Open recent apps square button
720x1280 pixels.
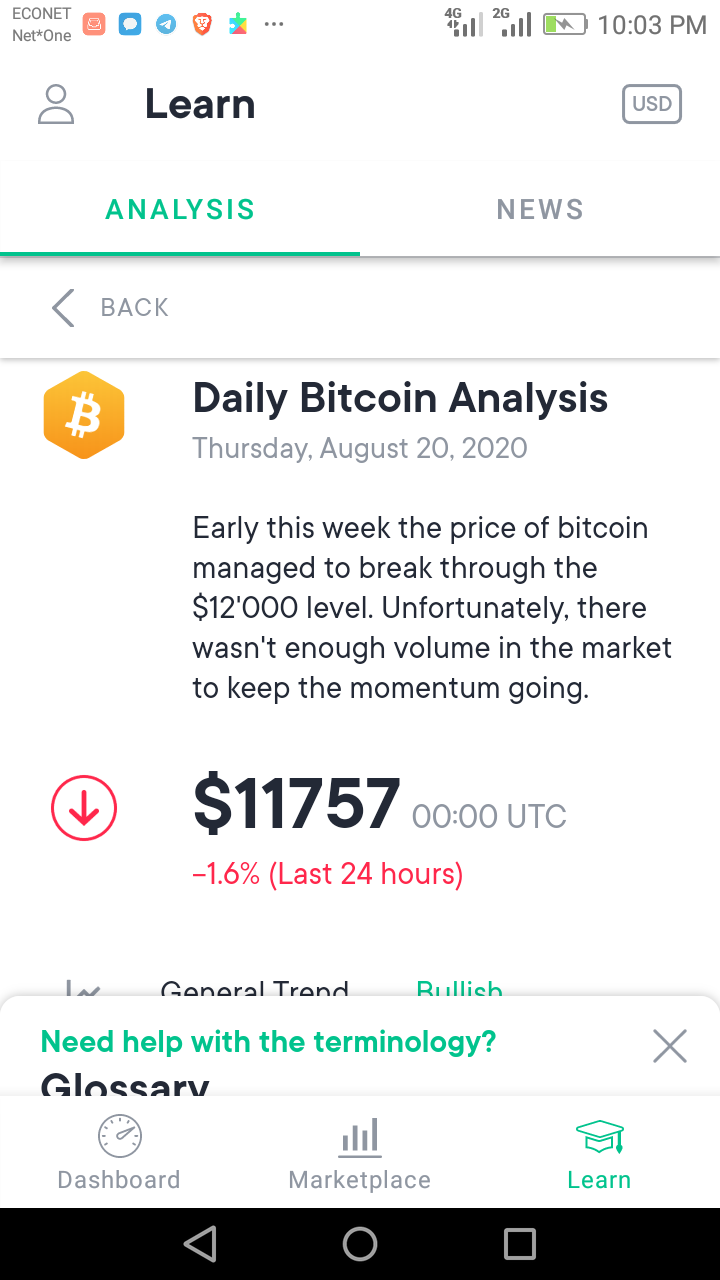[x=520, y=1244]
